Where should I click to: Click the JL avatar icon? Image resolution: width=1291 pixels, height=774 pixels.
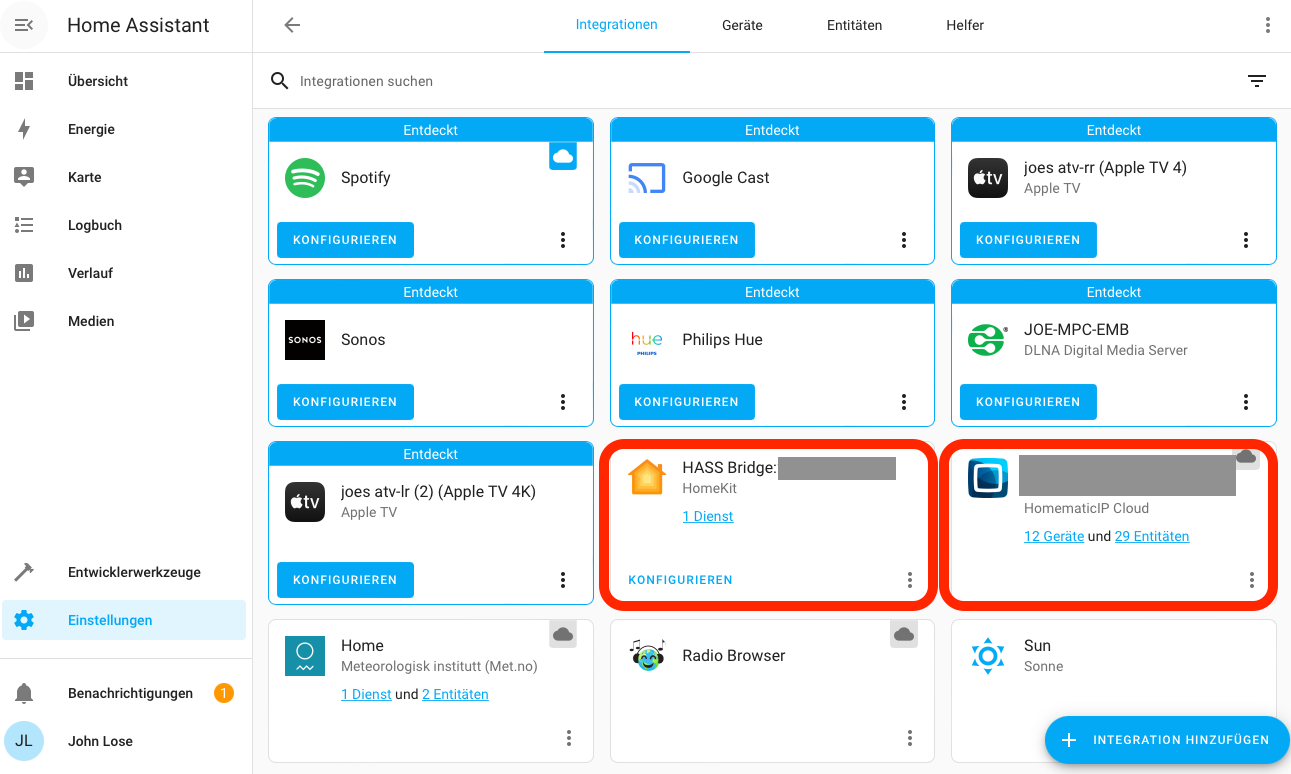tap(24, 741)
